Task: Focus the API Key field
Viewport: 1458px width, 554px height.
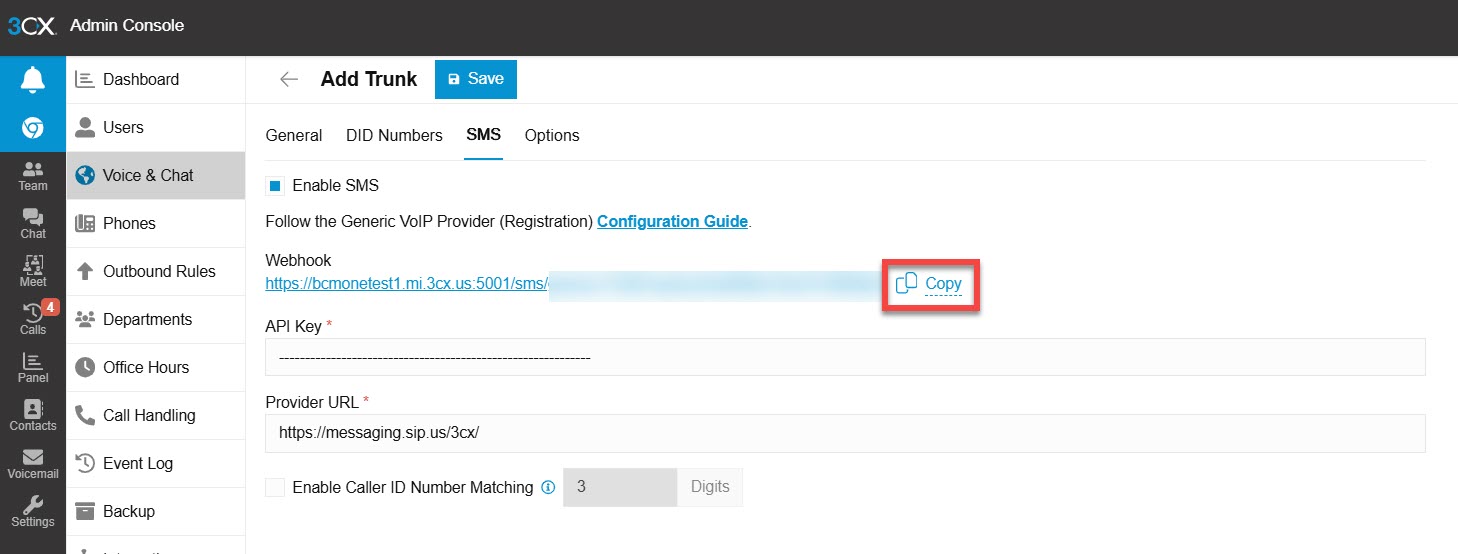Action: pos(845,357)
